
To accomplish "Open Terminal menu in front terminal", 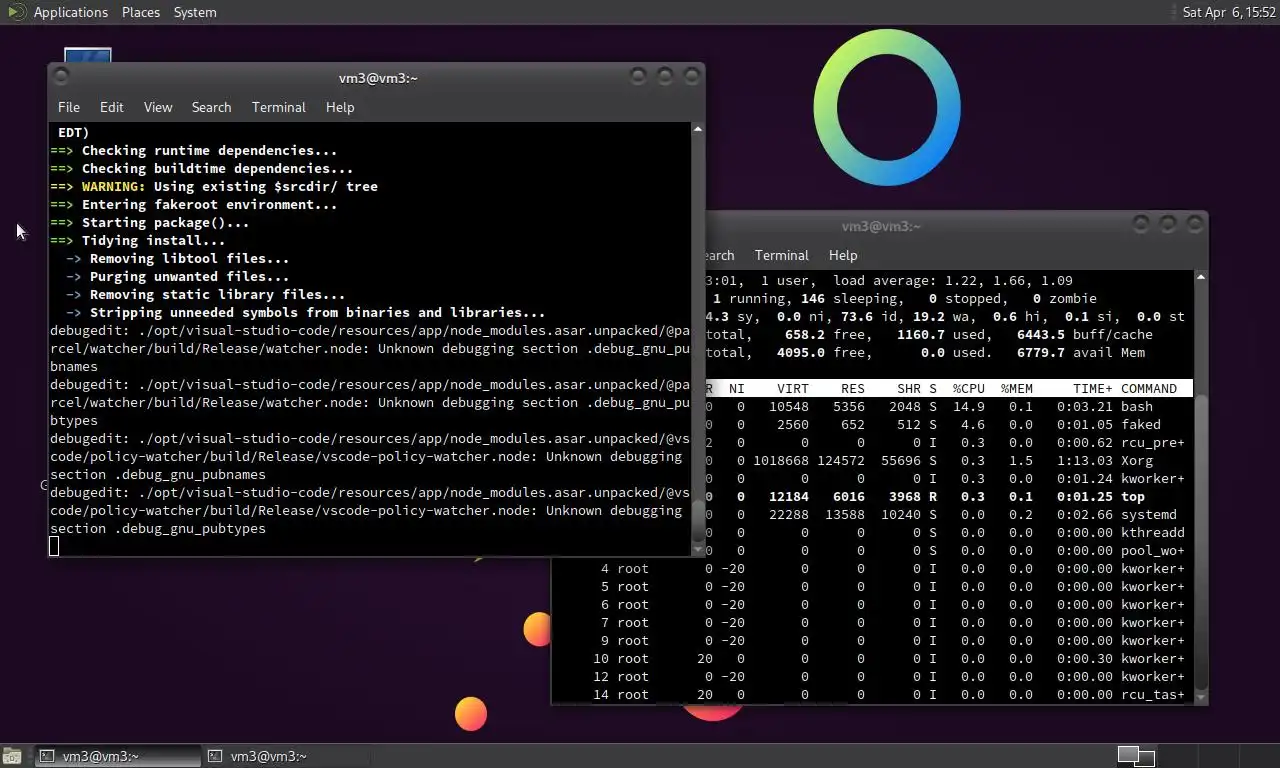I will point(279,107).
